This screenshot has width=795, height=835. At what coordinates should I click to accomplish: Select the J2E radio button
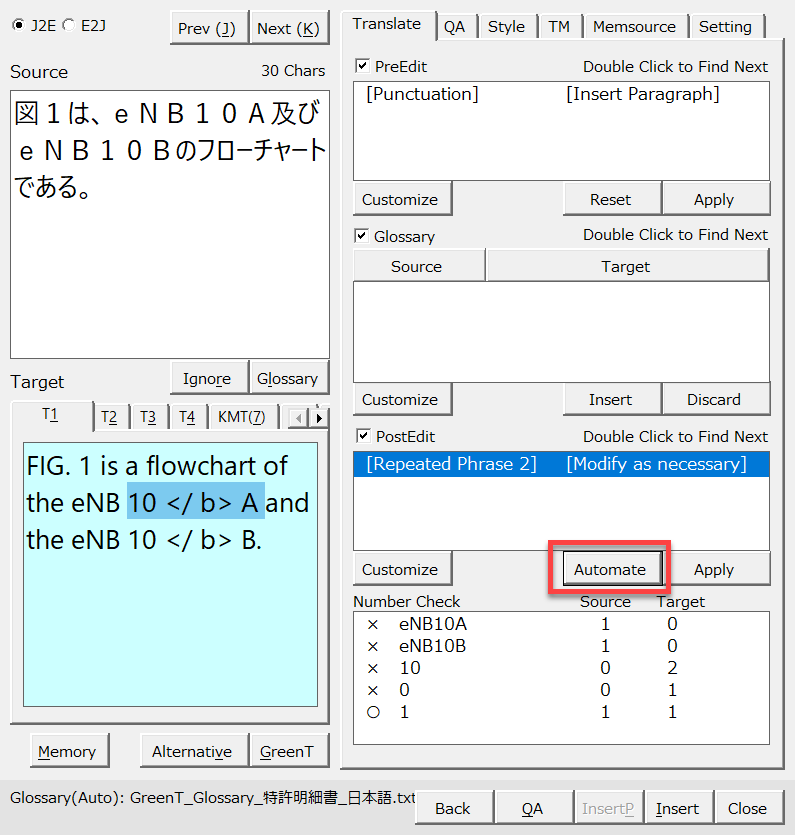[x=17, y=26]
